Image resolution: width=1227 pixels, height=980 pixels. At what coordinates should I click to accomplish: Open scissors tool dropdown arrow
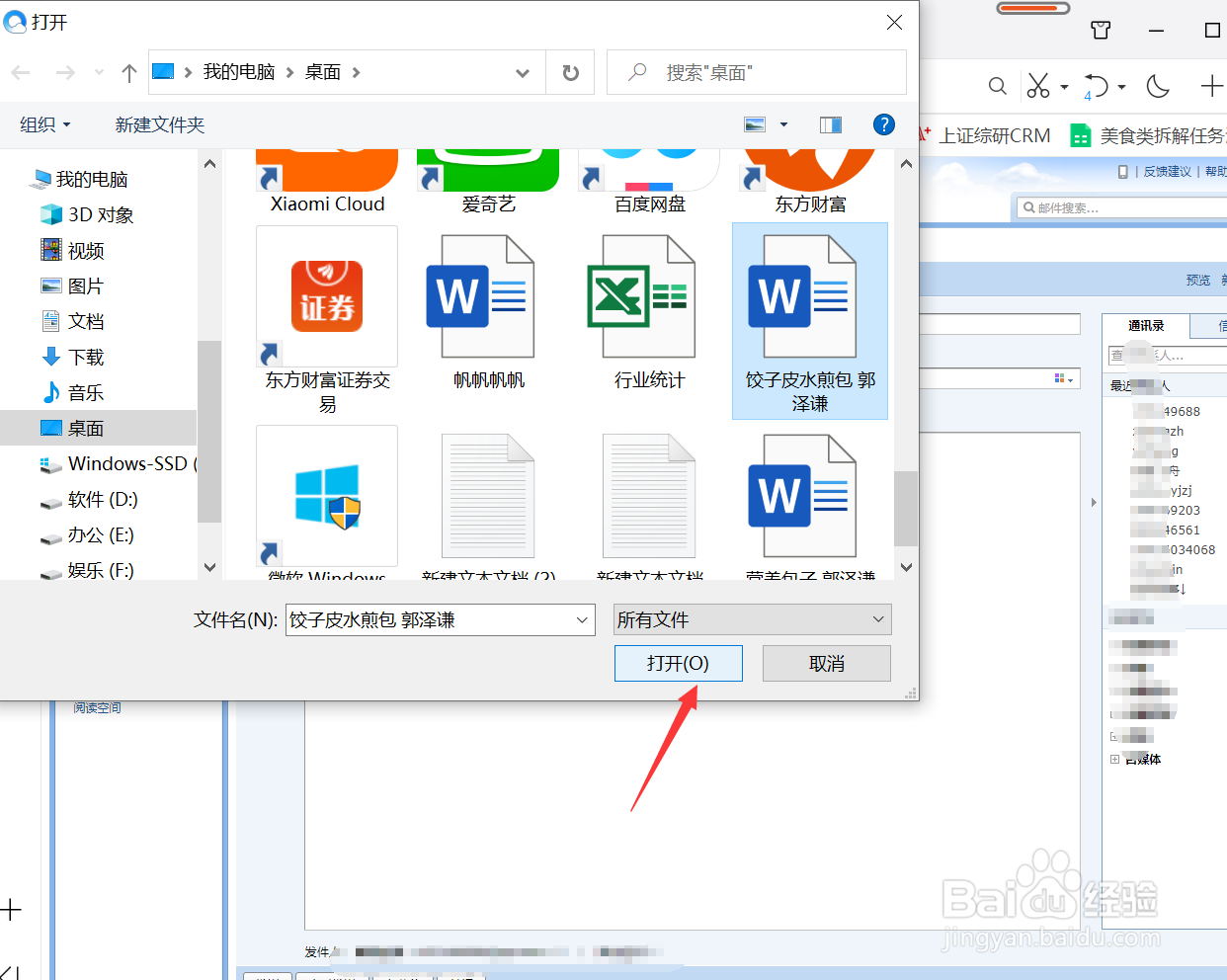pyautogui.click(x=1064, y=87)
